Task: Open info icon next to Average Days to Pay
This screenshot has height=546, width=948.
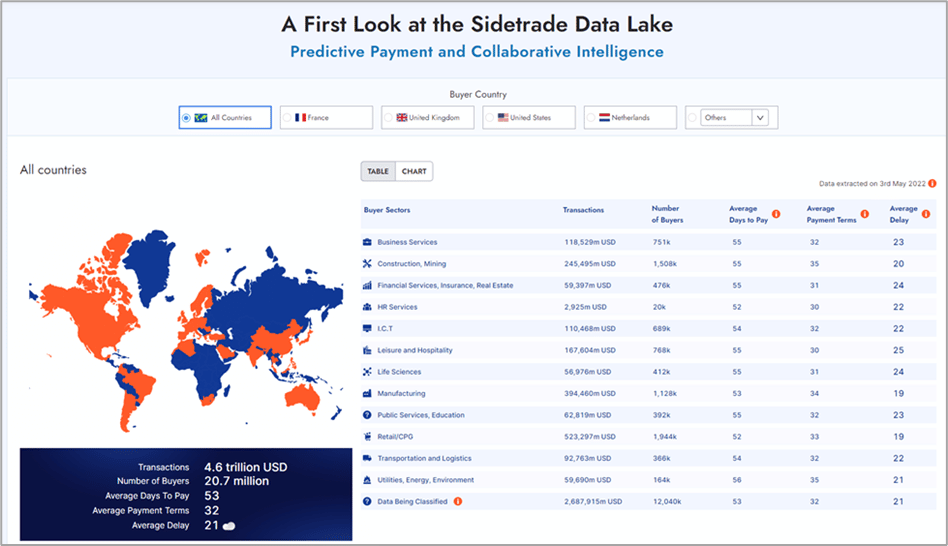Action: [776, 214]
